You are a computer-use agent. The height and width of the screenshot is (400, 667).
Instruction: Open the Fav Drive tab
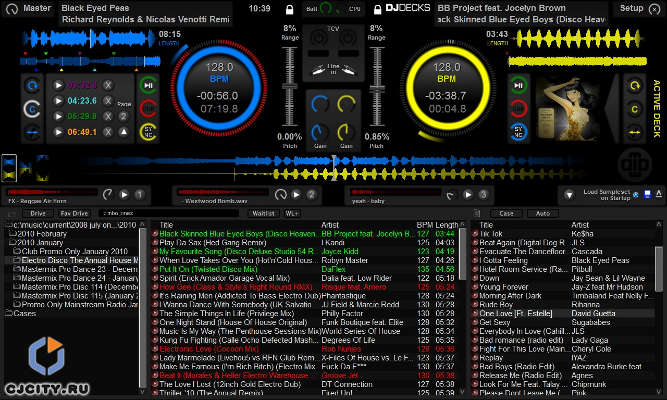point(74,213)
